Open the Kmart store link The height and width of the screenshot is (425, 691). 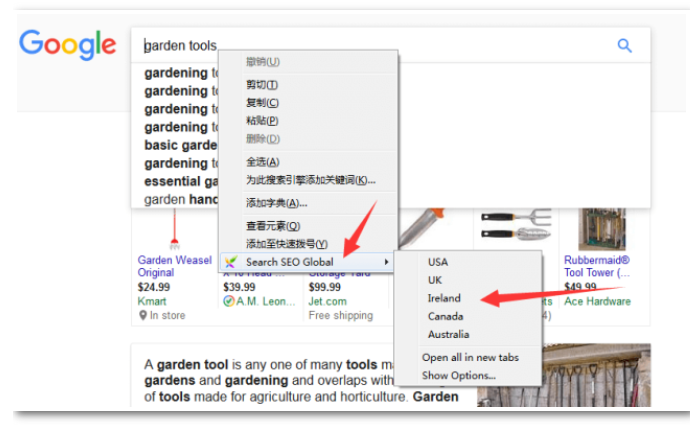point(152,301)
